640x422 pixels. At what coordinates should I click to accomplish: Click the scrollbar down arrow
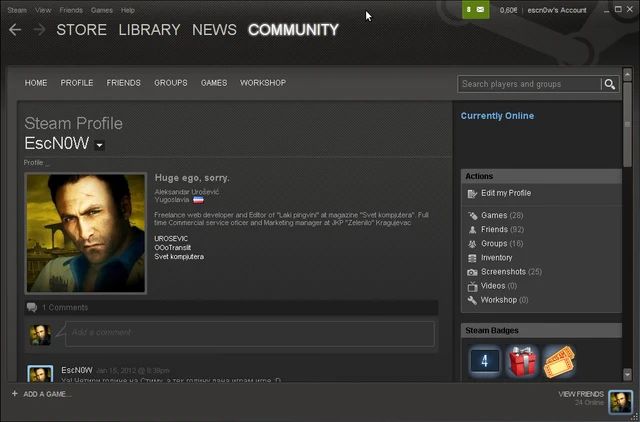627,374
